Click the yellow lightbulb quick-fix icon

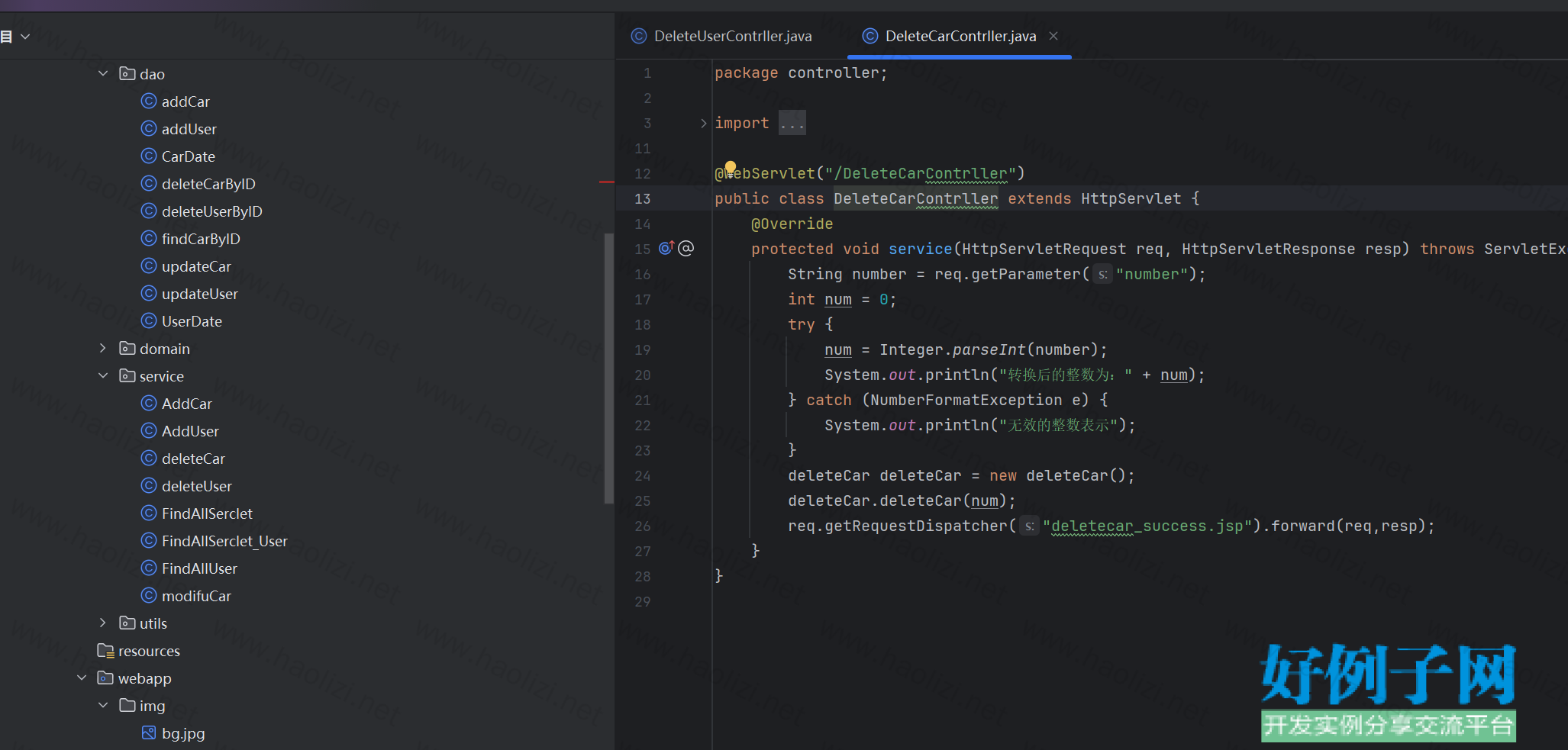[x=731, y=168]
